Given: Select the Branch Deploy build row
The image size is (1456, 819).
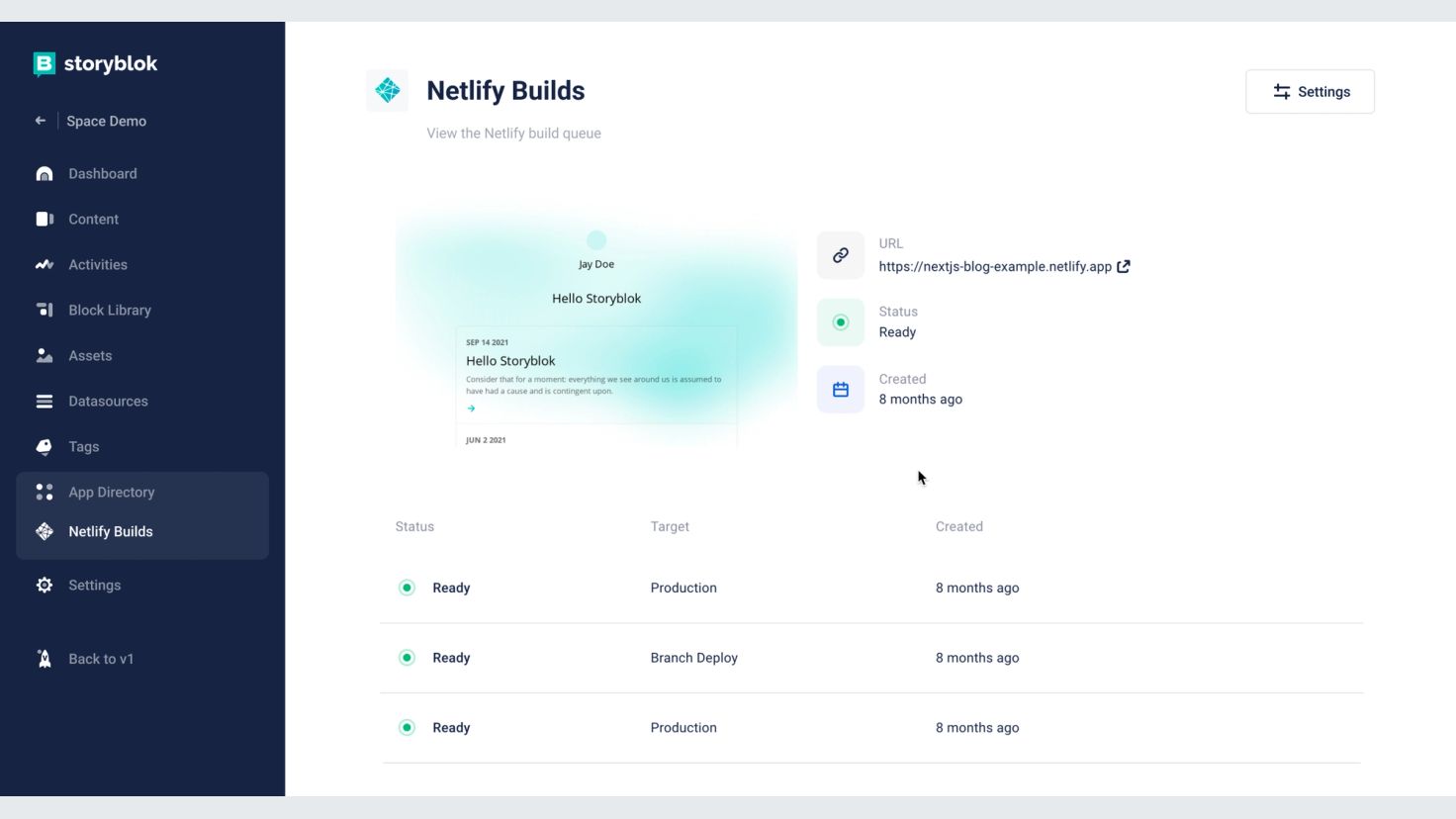Looking at the screenshot, I should (871, 658).
